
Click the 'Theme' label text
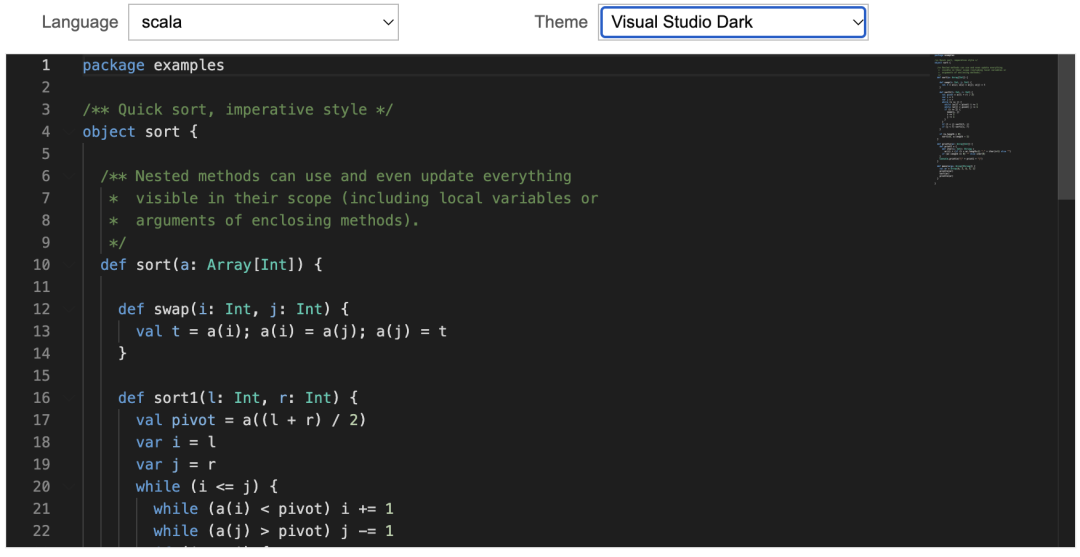click(560, 22)
